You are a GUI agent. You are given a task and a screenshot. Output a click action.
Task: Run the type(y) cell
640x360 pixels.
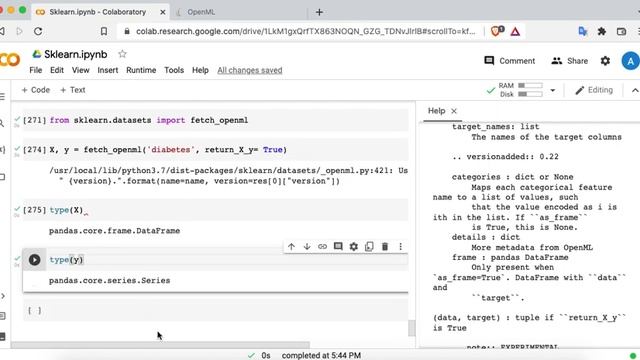click(34, 260)
